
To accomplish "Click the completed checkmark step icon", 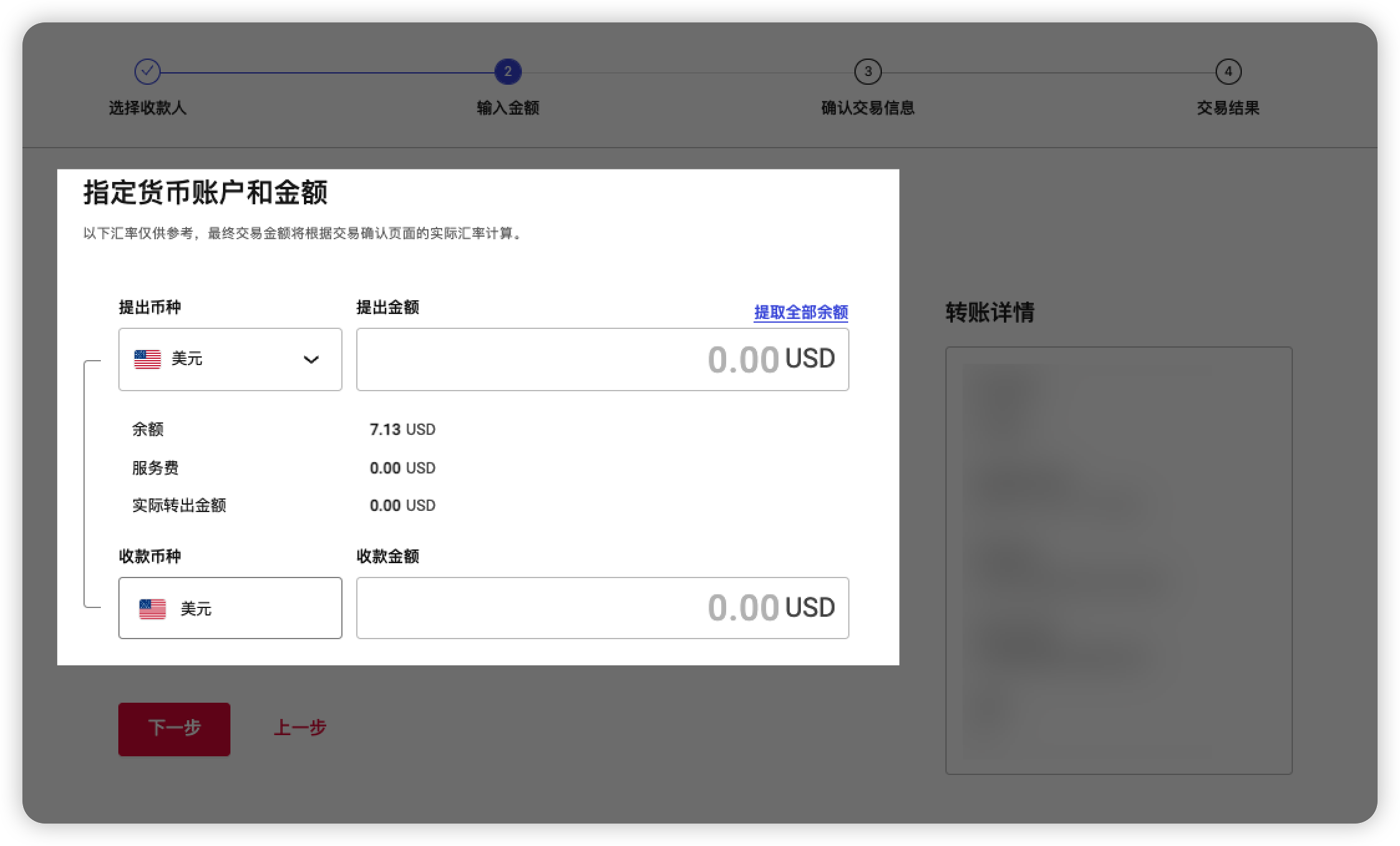I will [x=148, y=72].
